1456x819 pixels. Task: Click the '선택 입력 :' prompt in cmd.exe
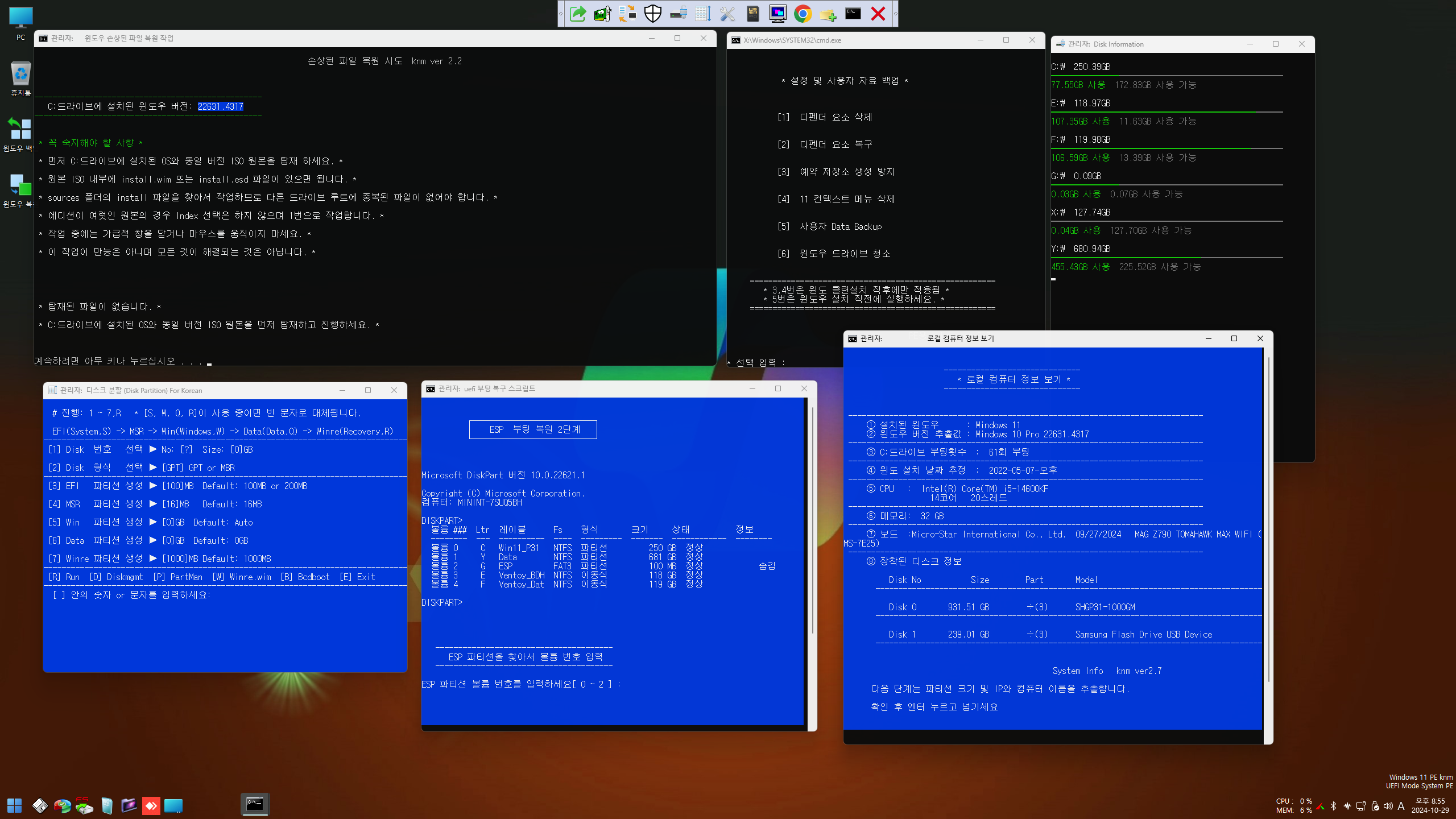click(756, 362)
